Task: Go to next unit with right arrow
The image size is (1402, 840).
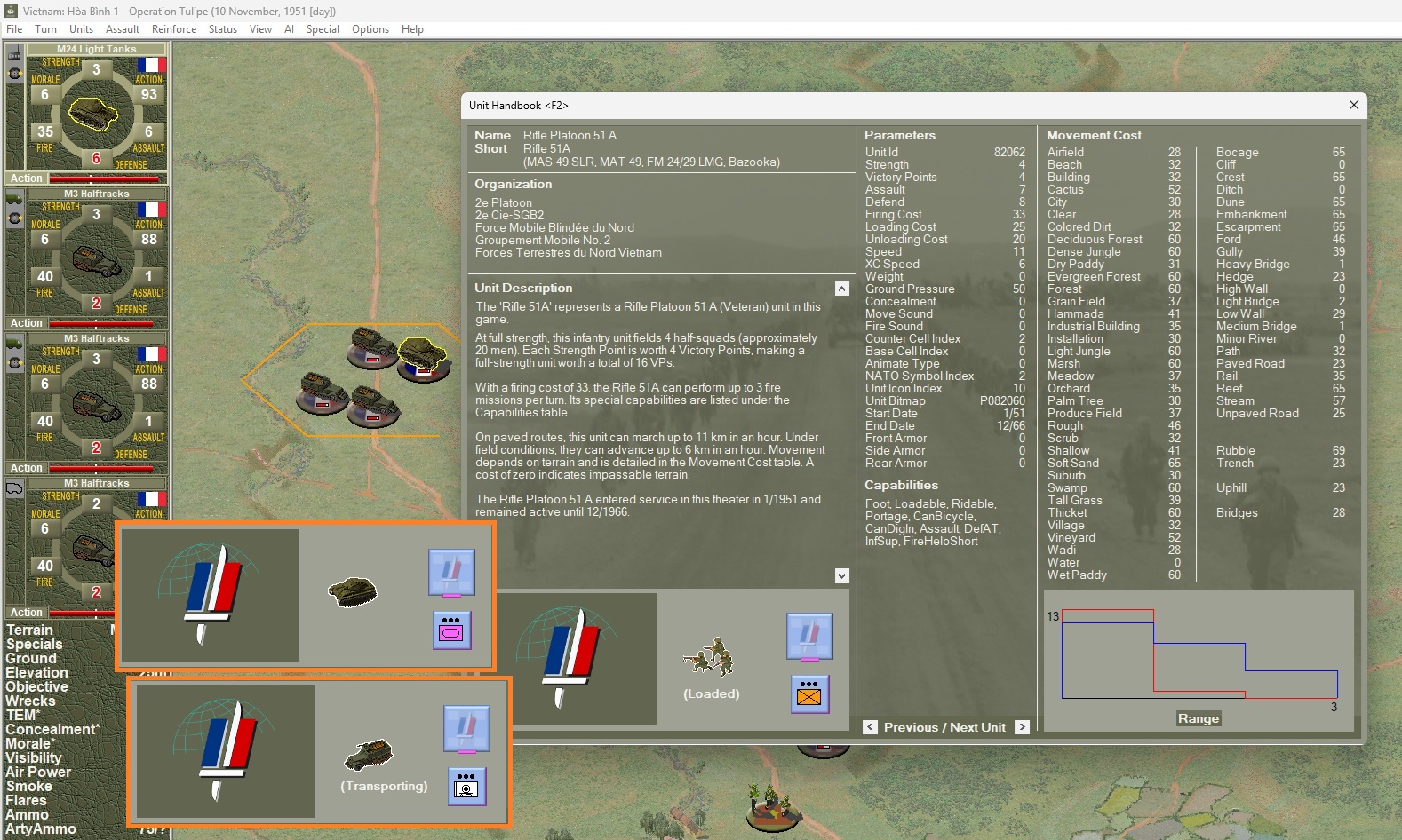Action: pyautogui.click(x=1022, y=727)
